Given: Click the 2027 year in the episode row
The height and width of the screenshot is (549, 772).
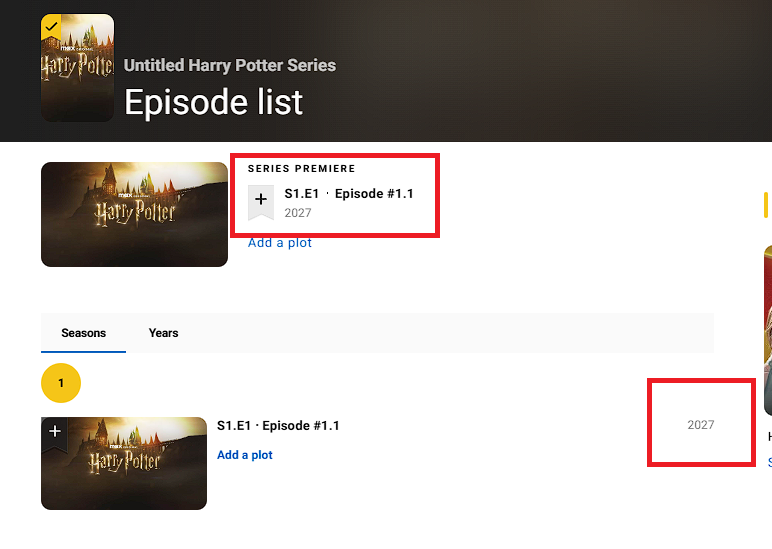Looking at the screenshot, I should click(701, 425).
